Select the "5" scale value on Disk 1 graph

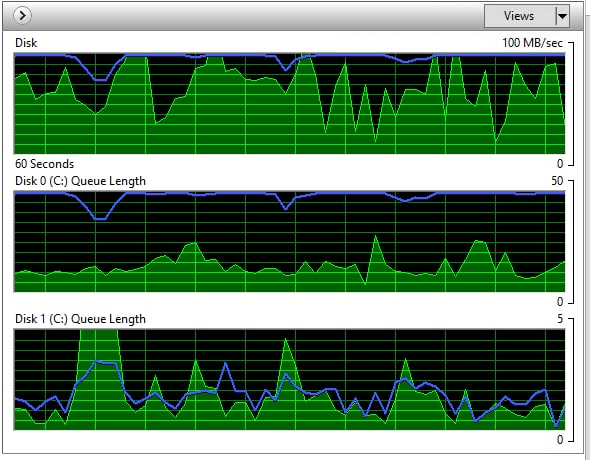[560, 319]
